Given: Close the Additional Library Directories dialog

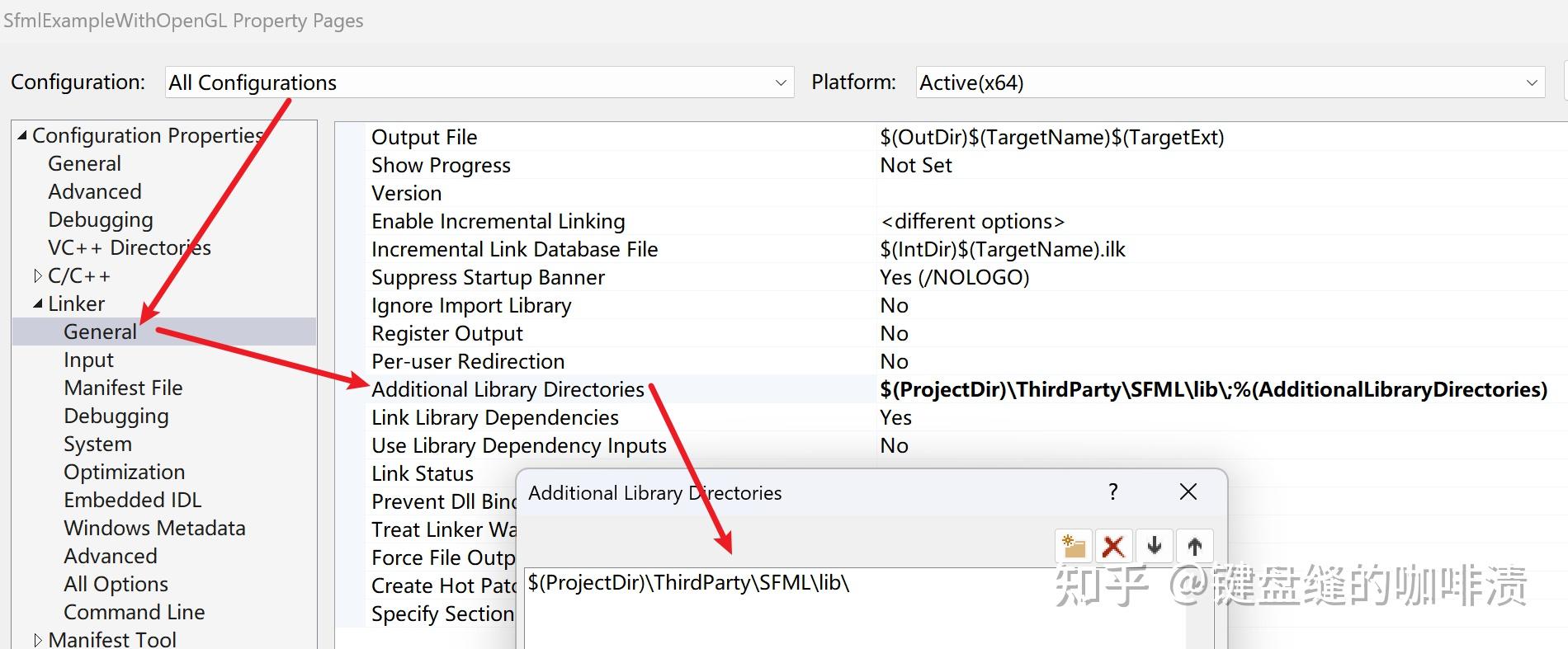Looking at the screenshot, I should pos(1188,492).
